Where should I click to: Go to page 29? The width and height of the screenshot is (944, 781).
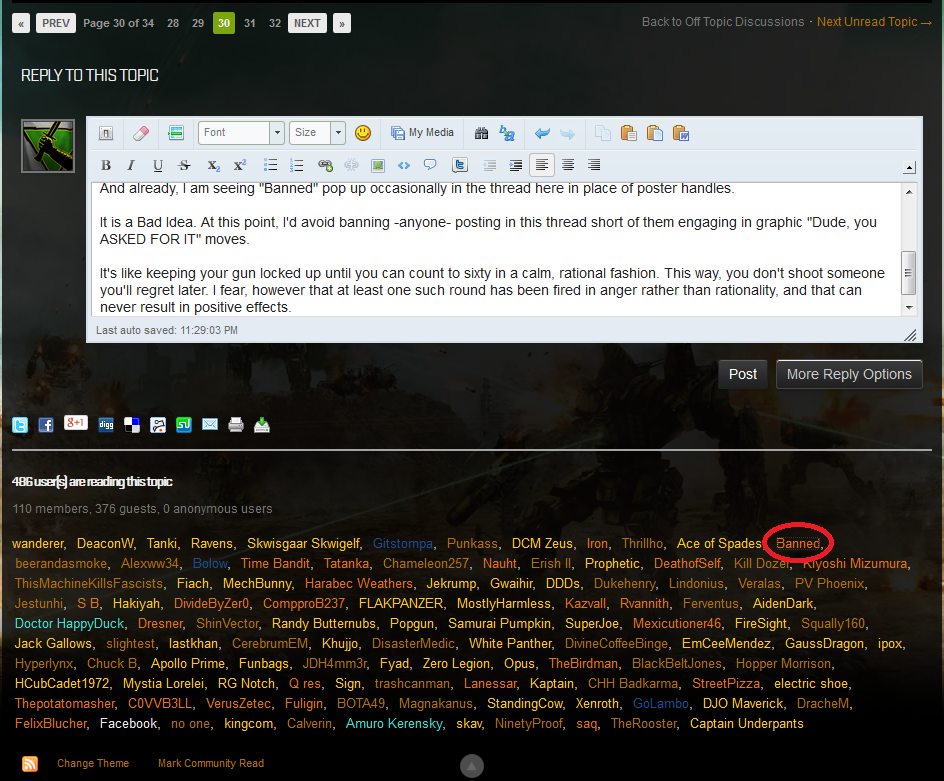(x=198, y=23)
